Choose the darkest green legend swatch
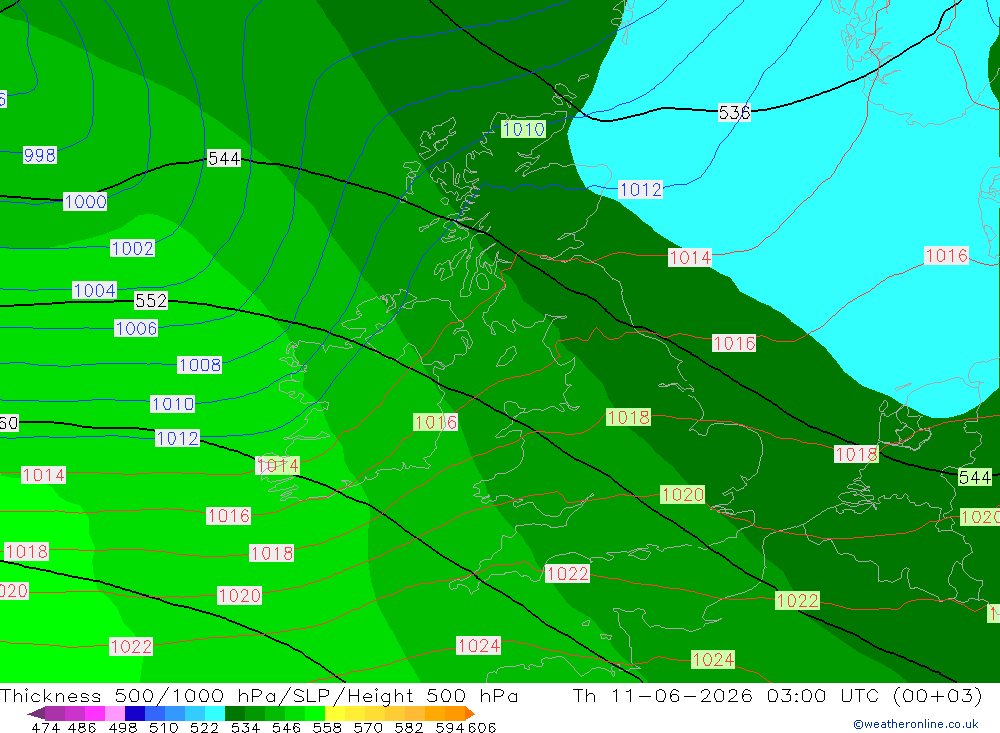This screenshot has width=1000, height=733. coord(235,713)
